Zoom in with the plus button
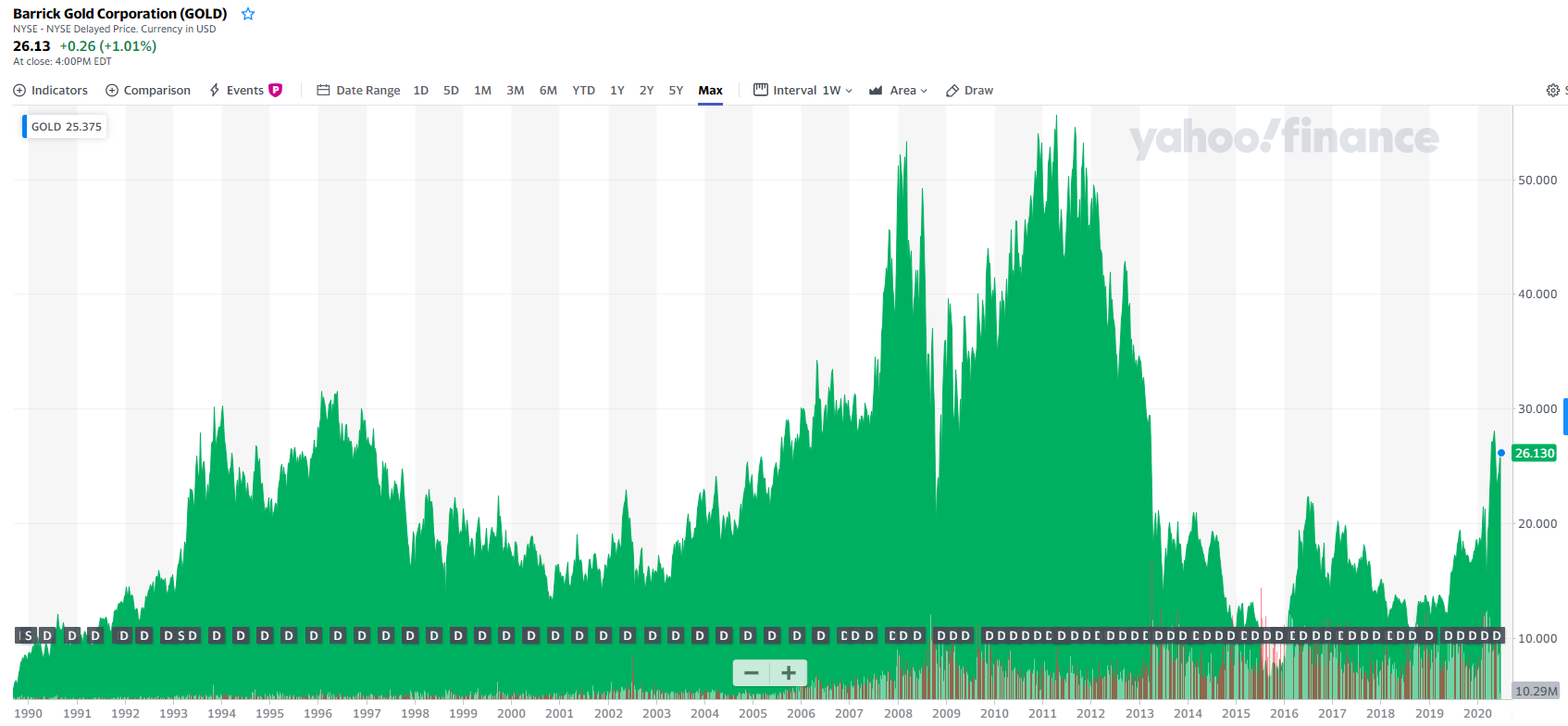The image size is (1568, 726). click(789, 673)
